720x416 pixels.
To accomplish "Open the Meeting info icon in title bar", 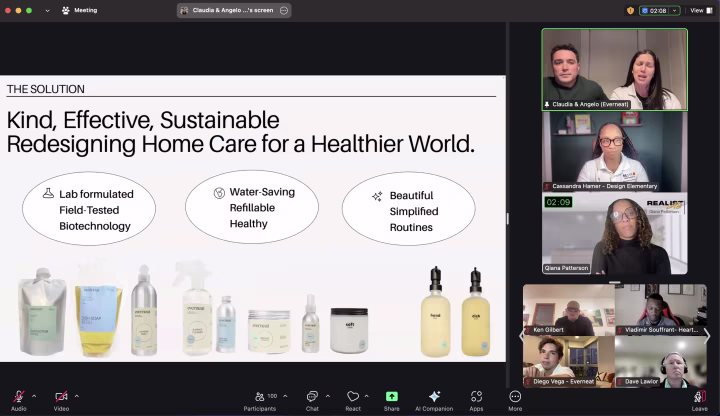I will (65, 10).
